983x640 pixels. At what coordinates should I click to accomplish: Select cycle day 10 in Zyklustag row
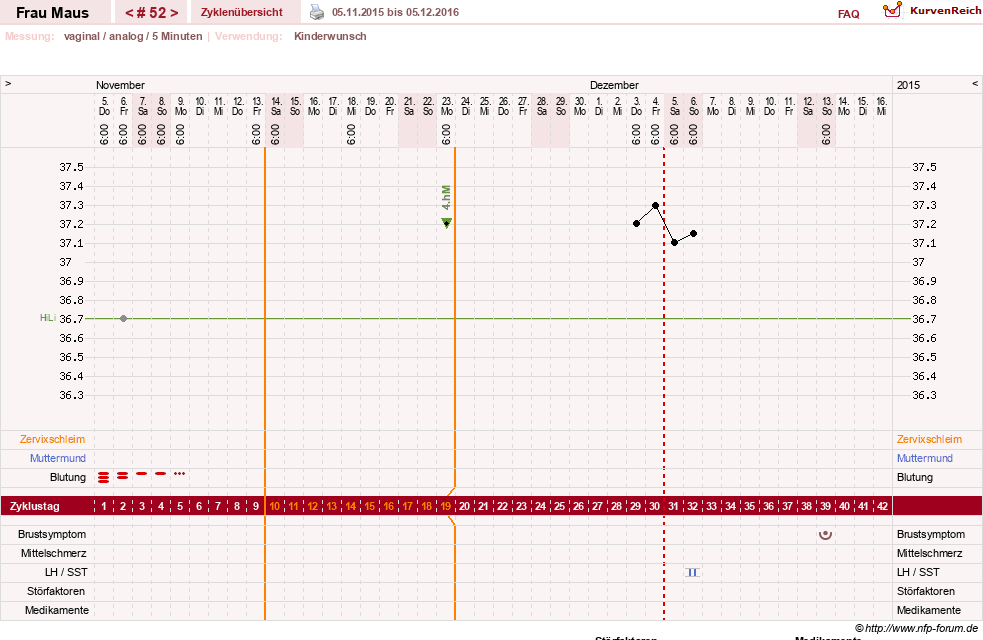click(275, 506)
